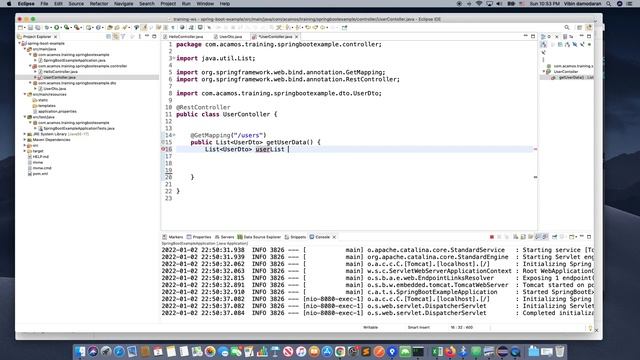Open the Data Source Explorer tab
This screenshot has width=640, height=360.
point(259,237)
